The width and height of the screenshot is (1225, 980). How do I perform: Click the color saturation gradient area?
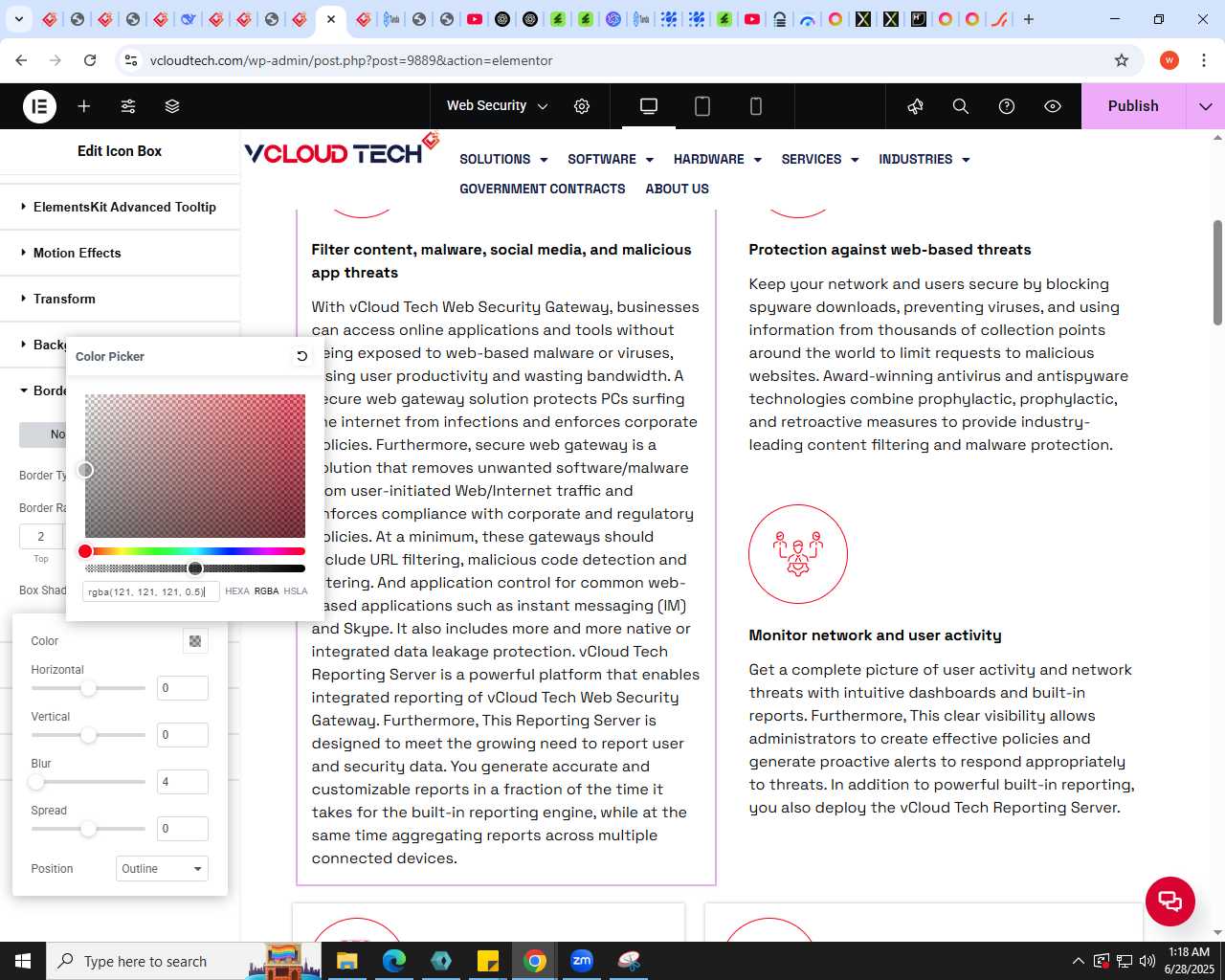pyautogui.click(x=195, y=466)
